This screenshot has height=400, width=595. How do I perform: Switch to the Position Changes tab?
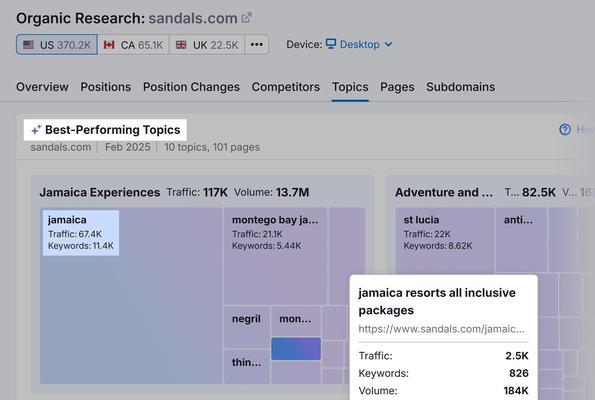click(191, 87)
